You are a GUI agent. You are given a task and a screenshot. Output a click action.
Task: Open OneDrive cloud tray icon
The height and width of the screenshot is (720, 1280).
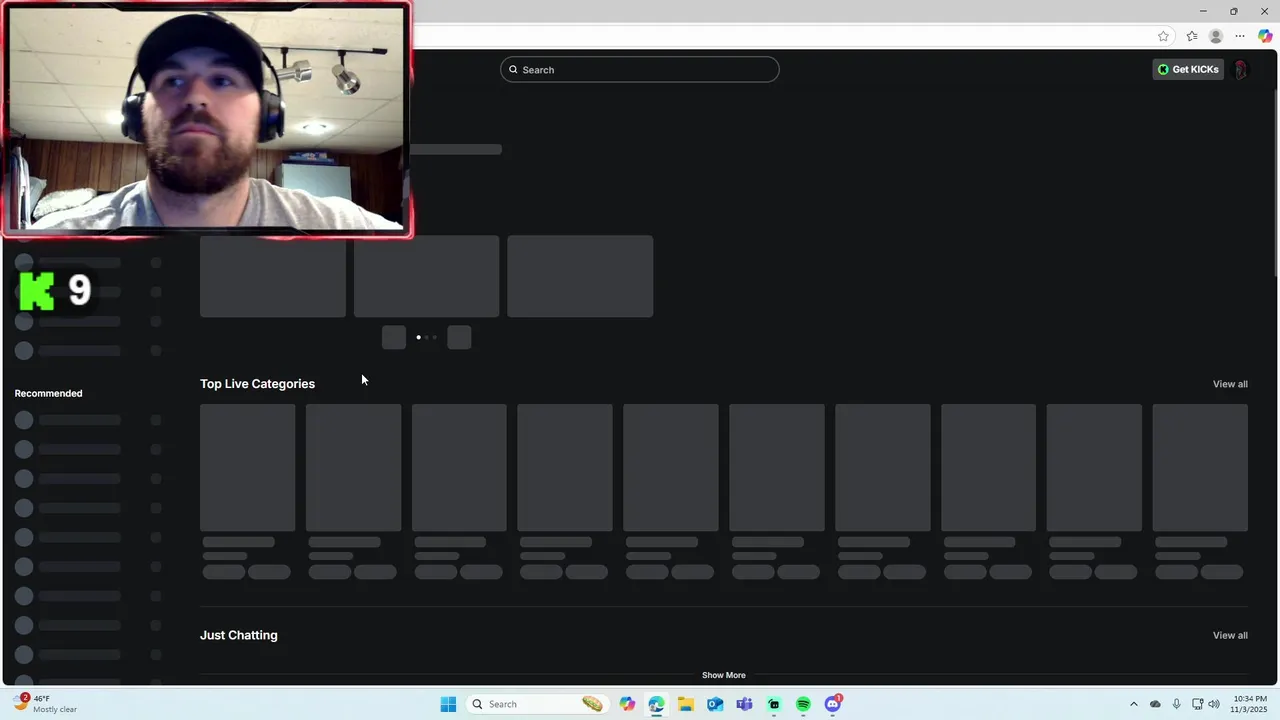[x=1155, y=704]
